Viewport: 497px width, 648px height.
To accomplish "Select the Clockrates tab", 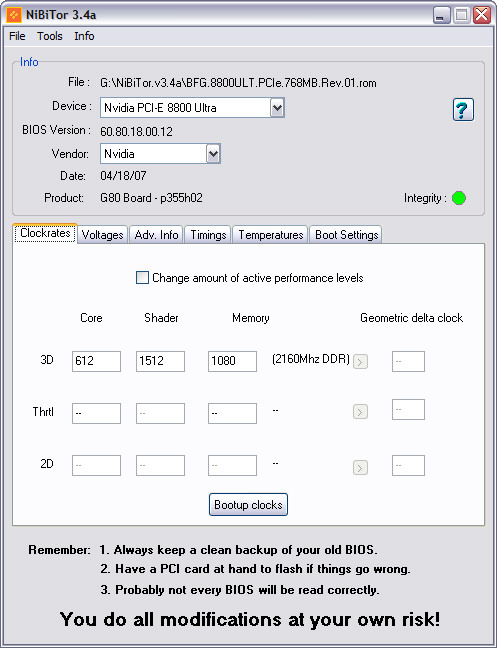I will coord(45,233).
